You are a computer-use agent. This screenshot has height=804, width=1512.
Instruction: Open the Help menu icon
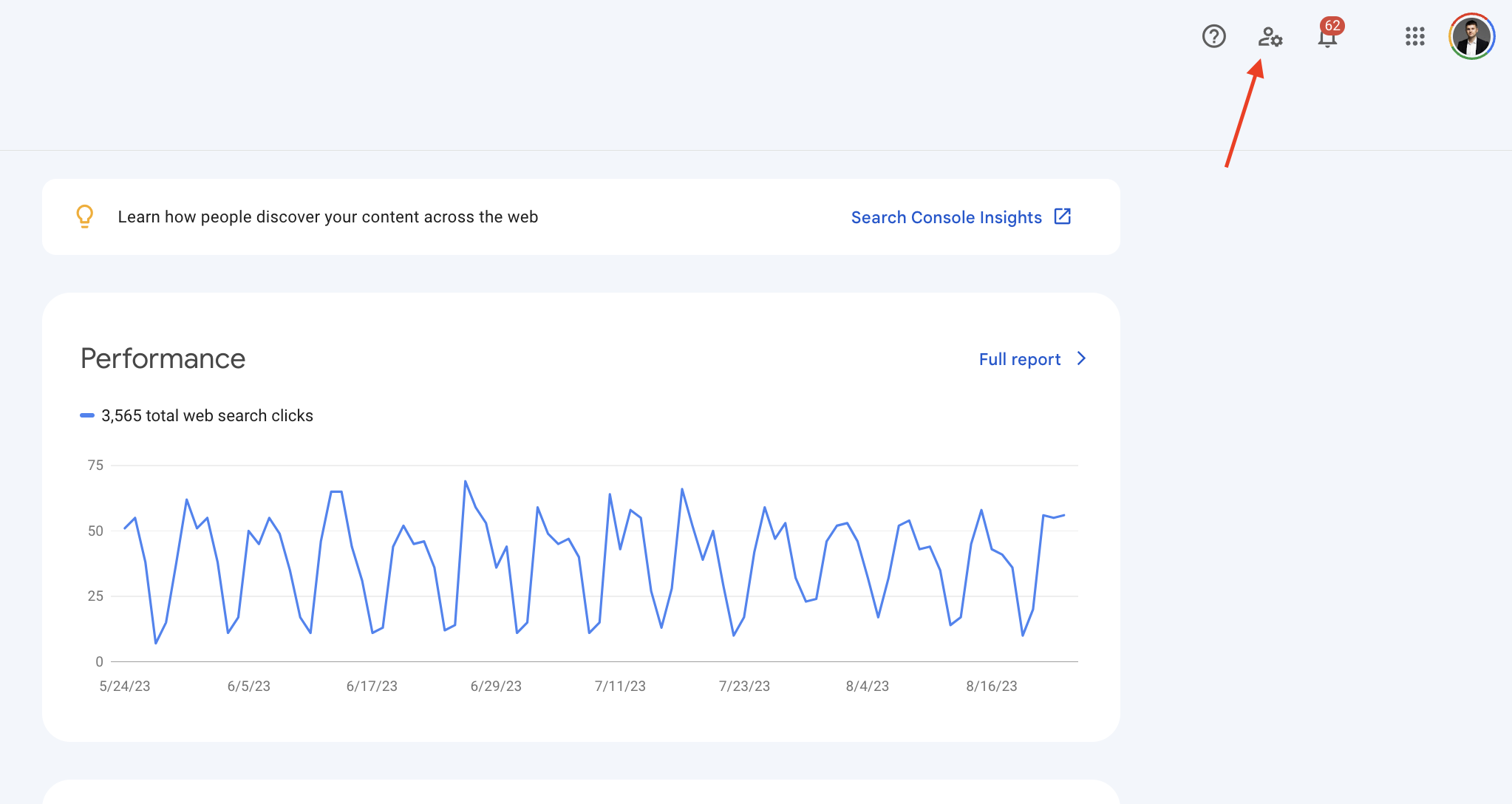tap(1213, 36)
